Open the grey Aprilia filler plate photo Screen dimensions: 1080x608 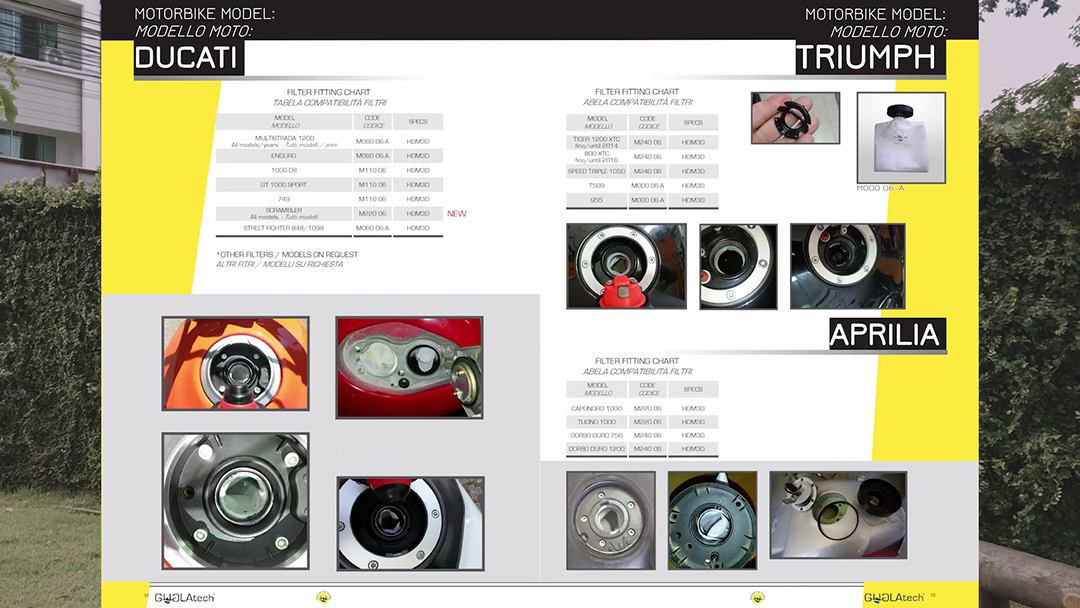611,521
